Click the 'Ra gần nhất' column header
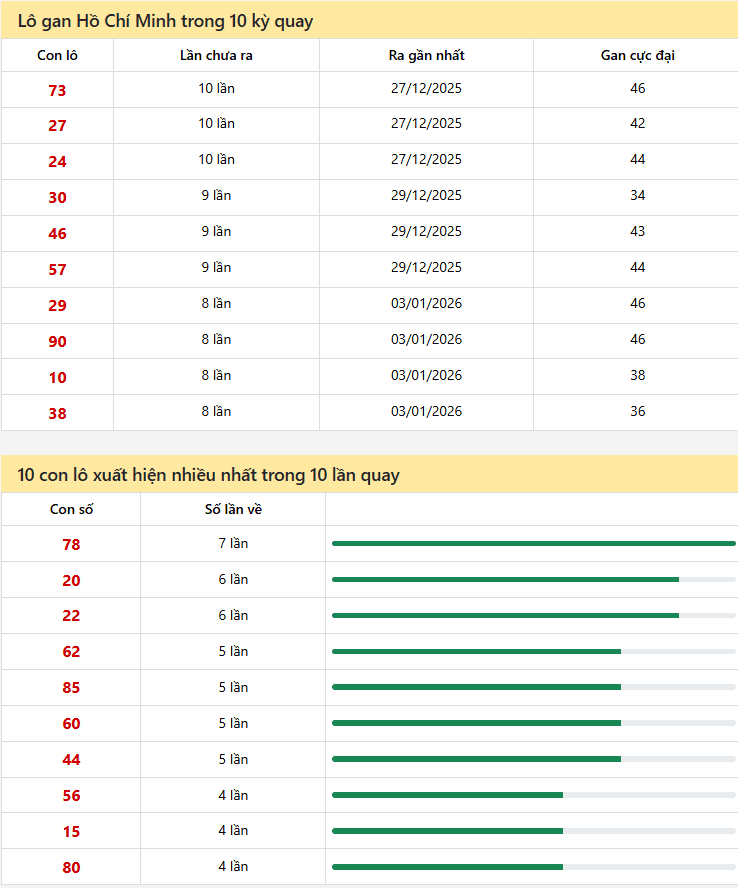The width and height of the screenshot is (738, 888). tap(426, 55)
